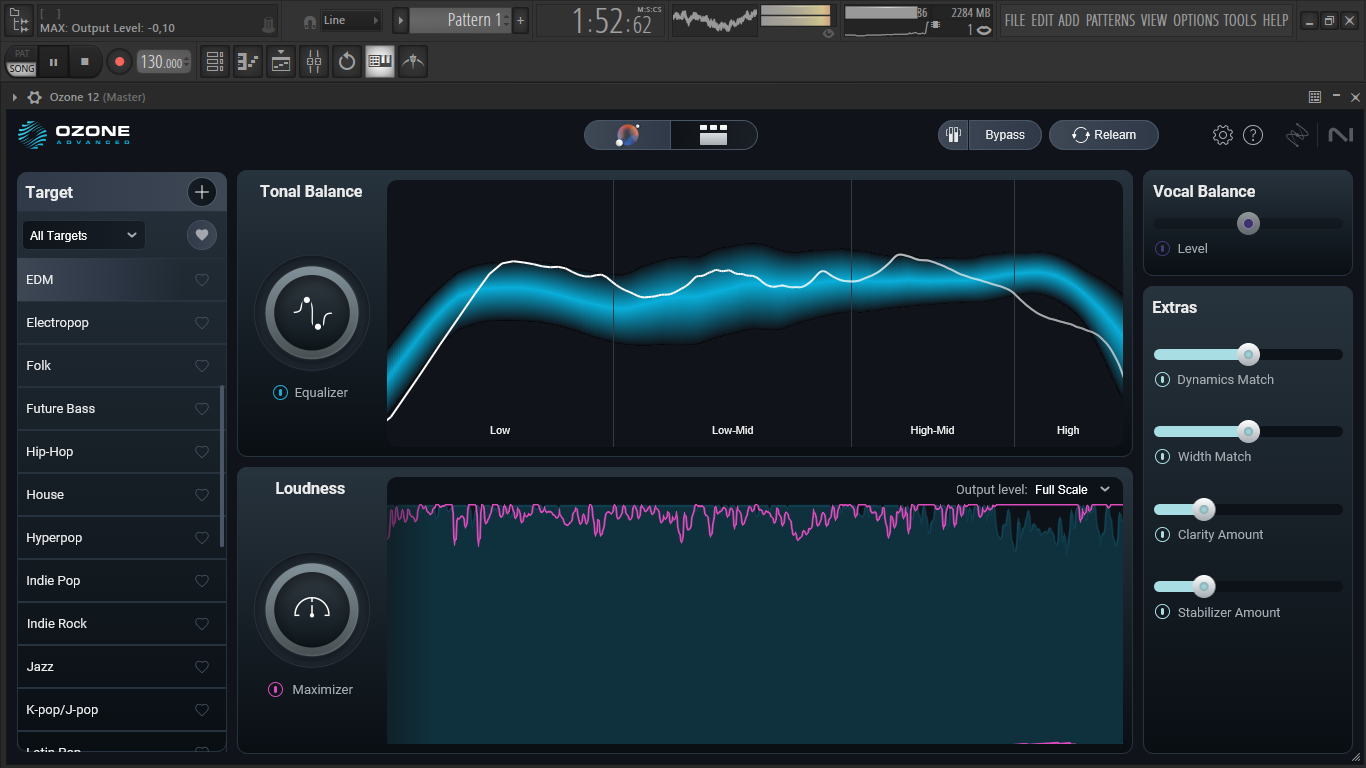Toggle the Vocal Balance Level power button
Viewport: 1366px width, 768px height.
1162,249
